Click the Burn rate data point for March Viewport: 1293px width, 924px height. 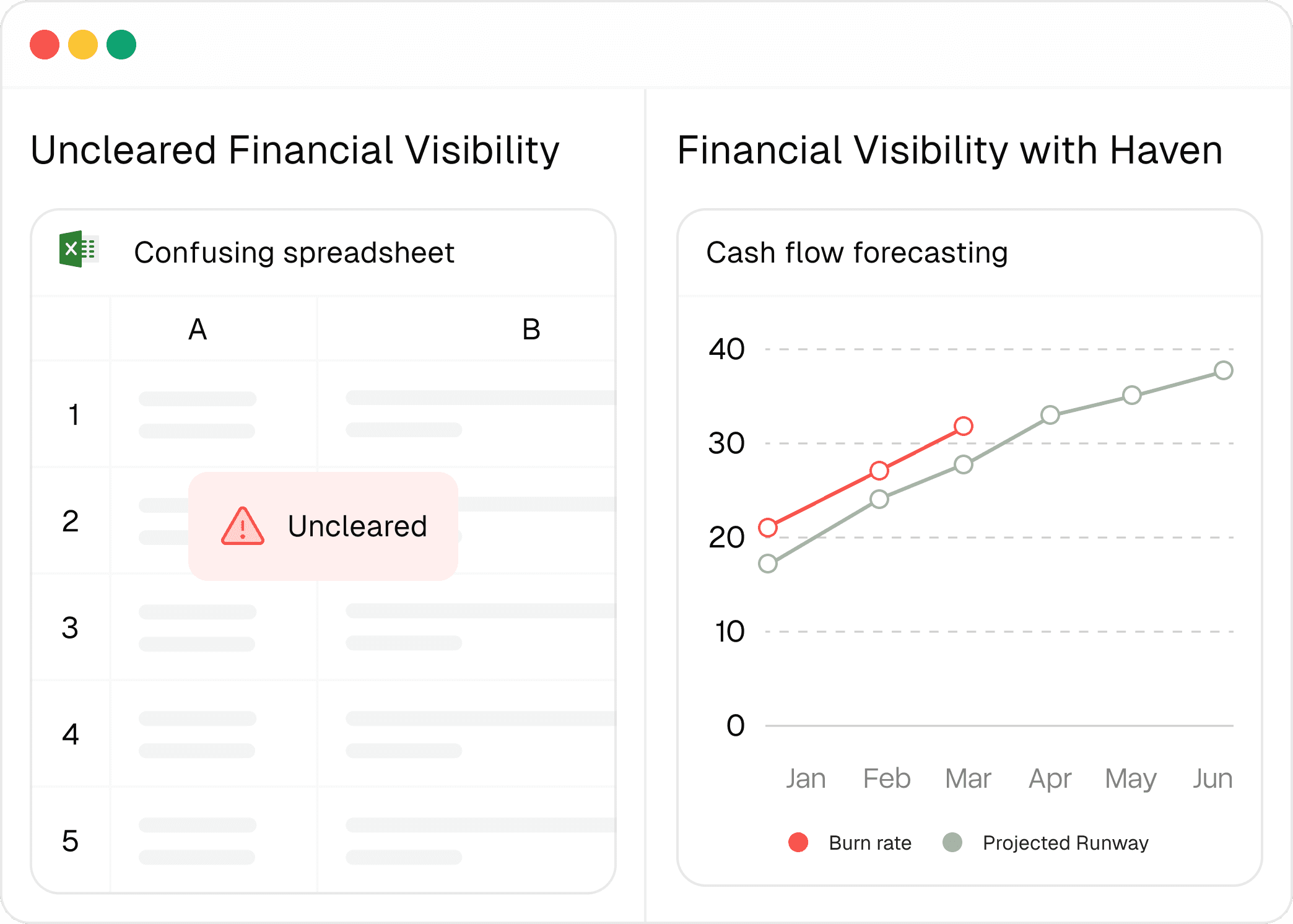[964, 426]
